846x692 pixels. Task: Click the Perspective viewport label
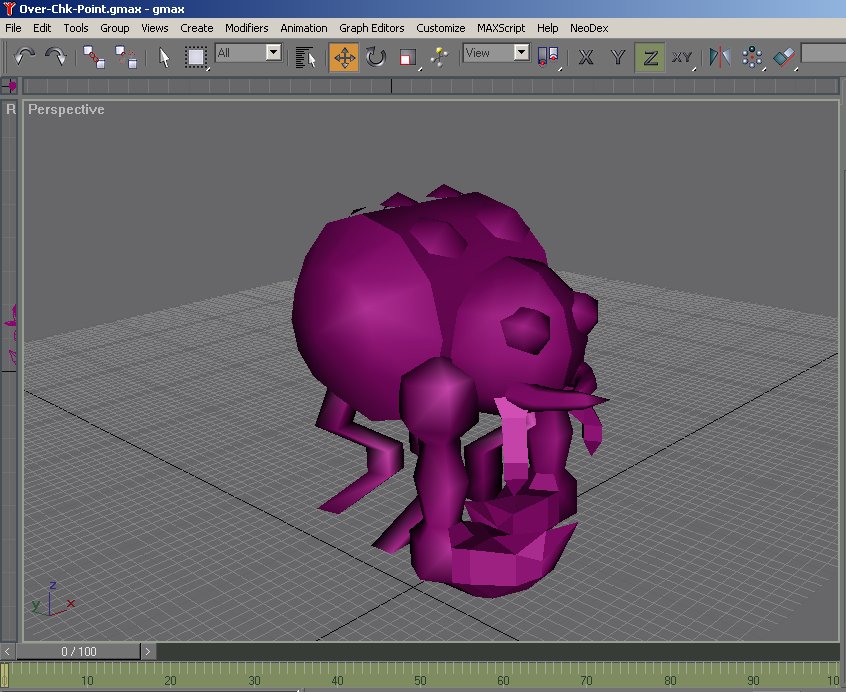click(66, 109)
